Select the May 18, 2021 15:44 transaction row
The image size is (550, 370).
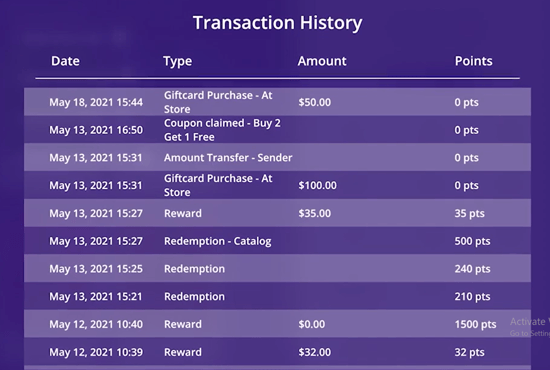[277, 102]
